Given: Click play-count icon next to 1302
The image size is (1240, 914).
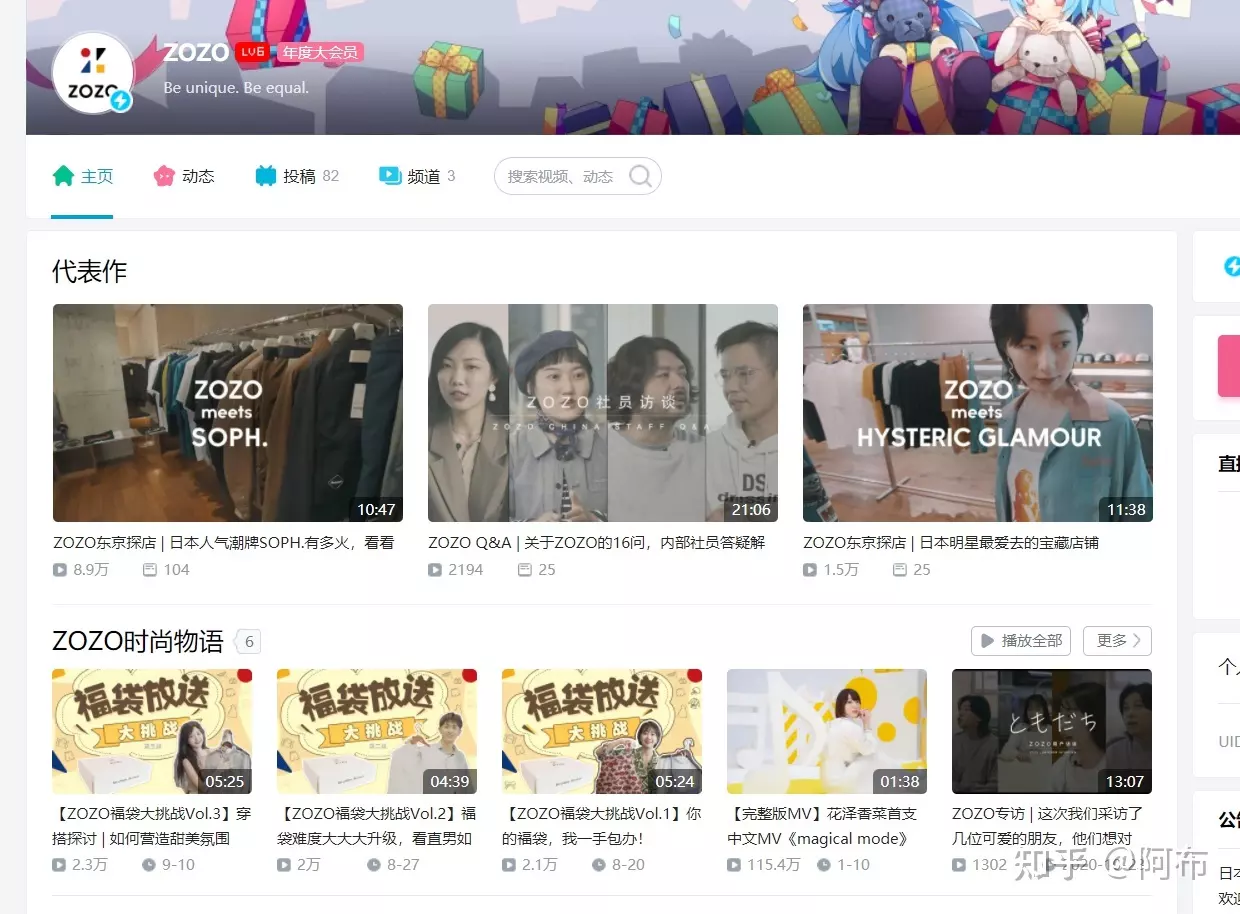Looking at the screenshot, I should point(959,865).
